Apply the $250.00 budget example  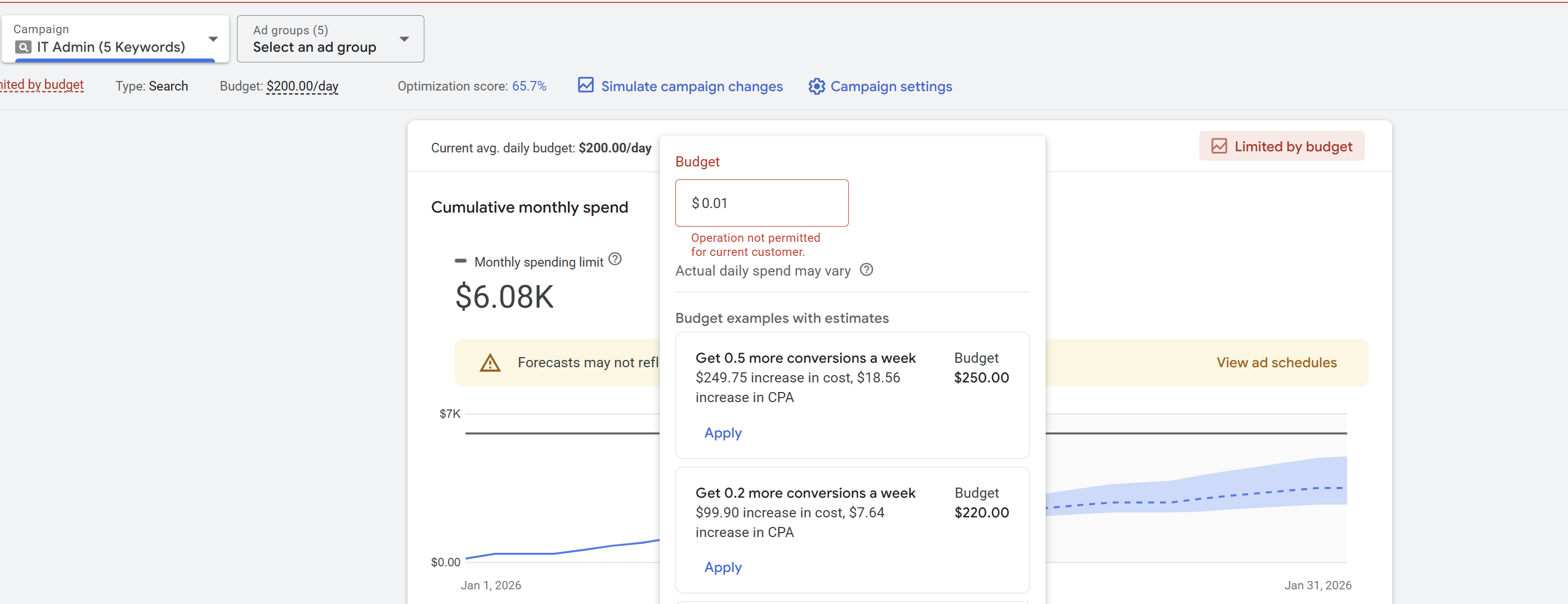[723, 433]
